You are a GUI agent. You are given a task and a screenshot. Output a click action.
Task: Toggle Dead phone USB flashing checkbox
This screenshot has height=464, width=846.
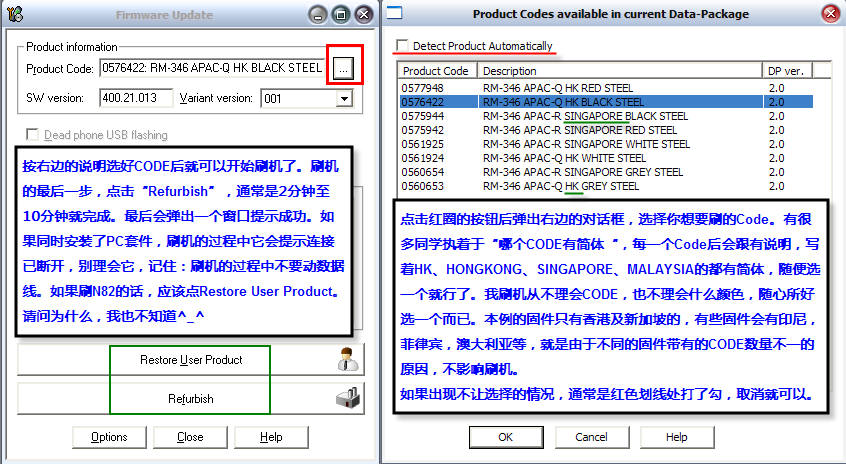[x=33, y=135]
